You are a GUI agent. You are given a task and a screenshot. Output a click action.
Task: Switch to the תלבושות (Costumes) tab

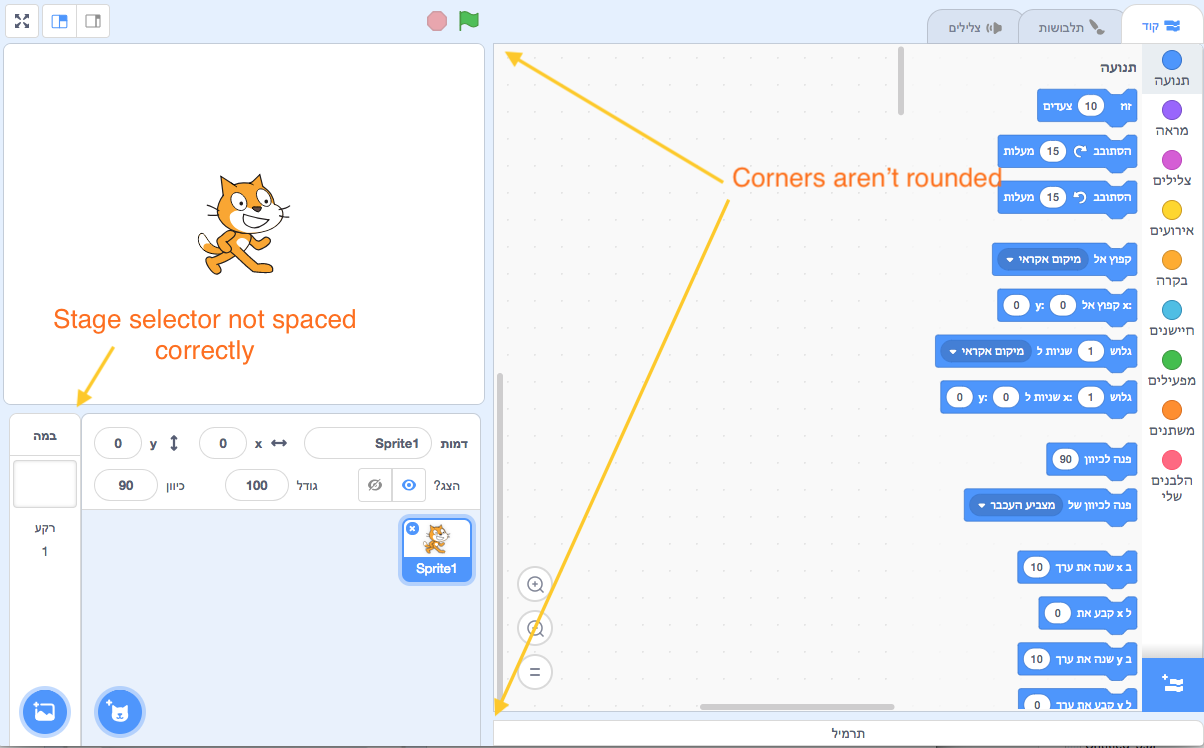[x=1069, y=26]
